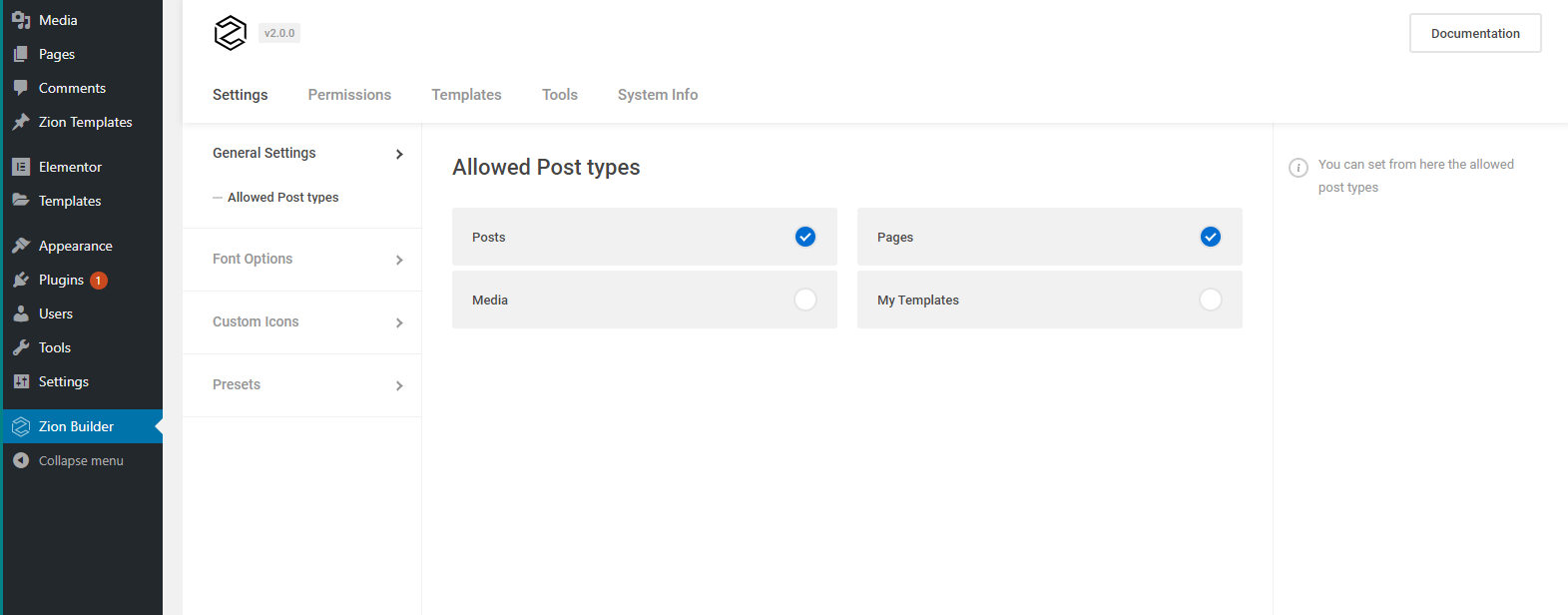This screenshot has width=1568, height=615.
Task: Click the info icon beside the hint
Action: tap(1299, 168)
